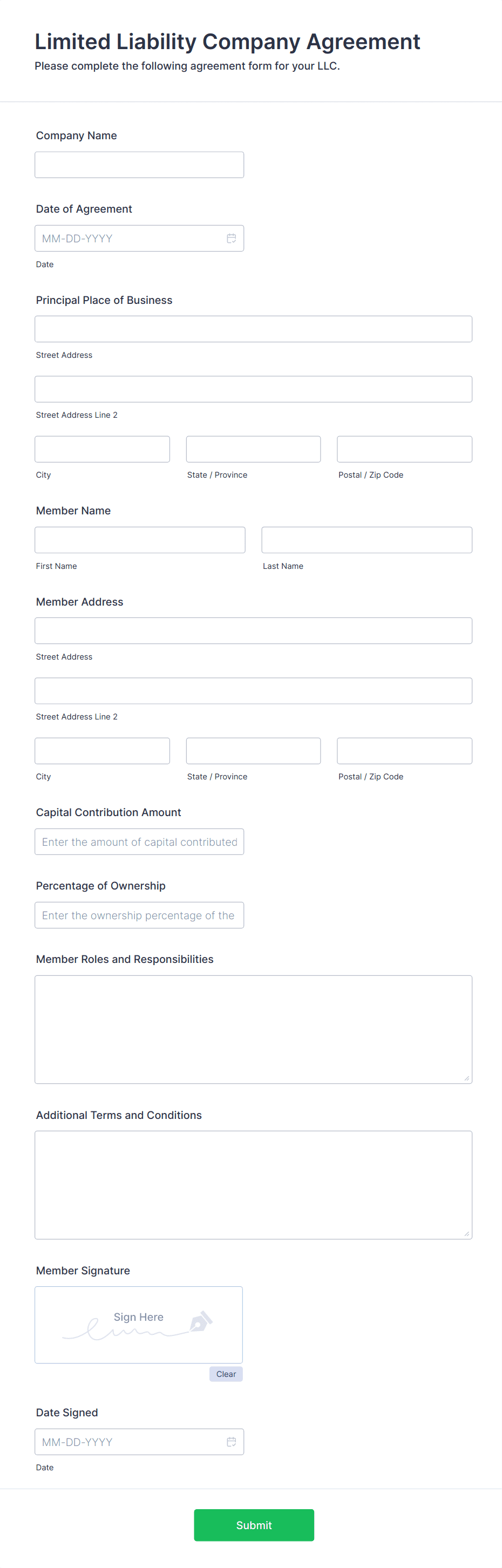The width and height of the screenshot is (502, 1568).
Task: Click the Sign Here signature pad
Action: pyautogui.click(x=139, y=1325)
